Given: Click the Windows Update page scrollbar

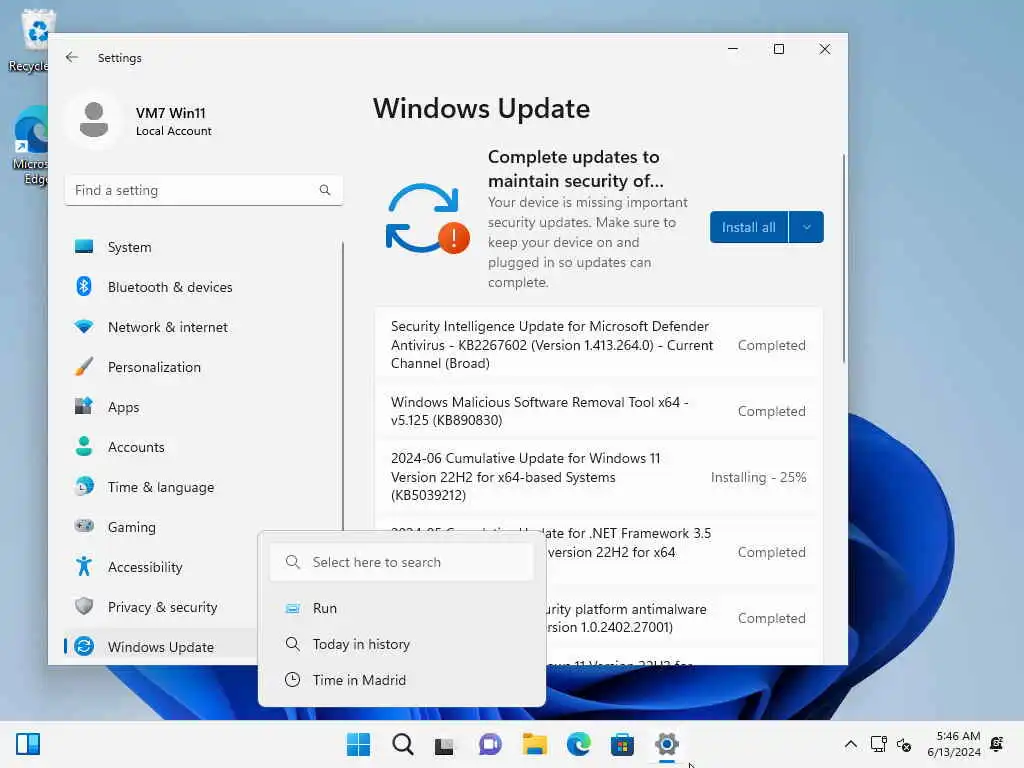Looking at the screenshot, I should pyautogui.click(x=844, y=258).
